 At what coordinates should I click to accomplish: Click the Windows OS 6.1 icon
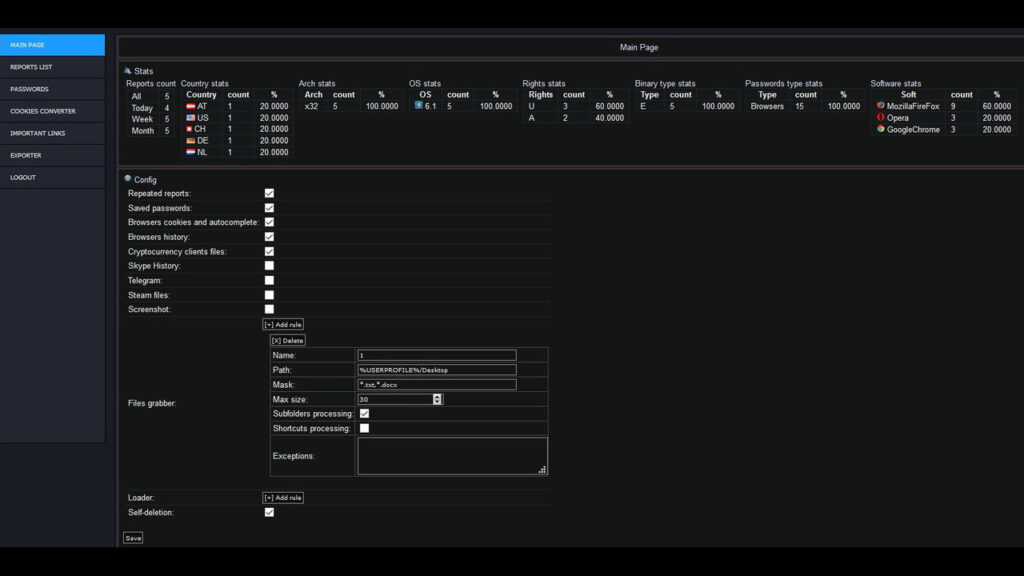point(419,106)
